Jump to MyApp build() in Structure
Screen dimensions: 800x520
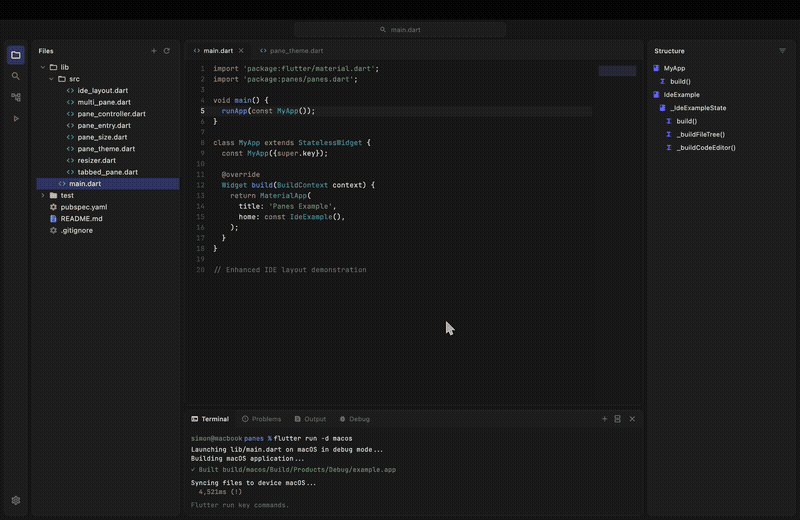(x=680, y=81)
